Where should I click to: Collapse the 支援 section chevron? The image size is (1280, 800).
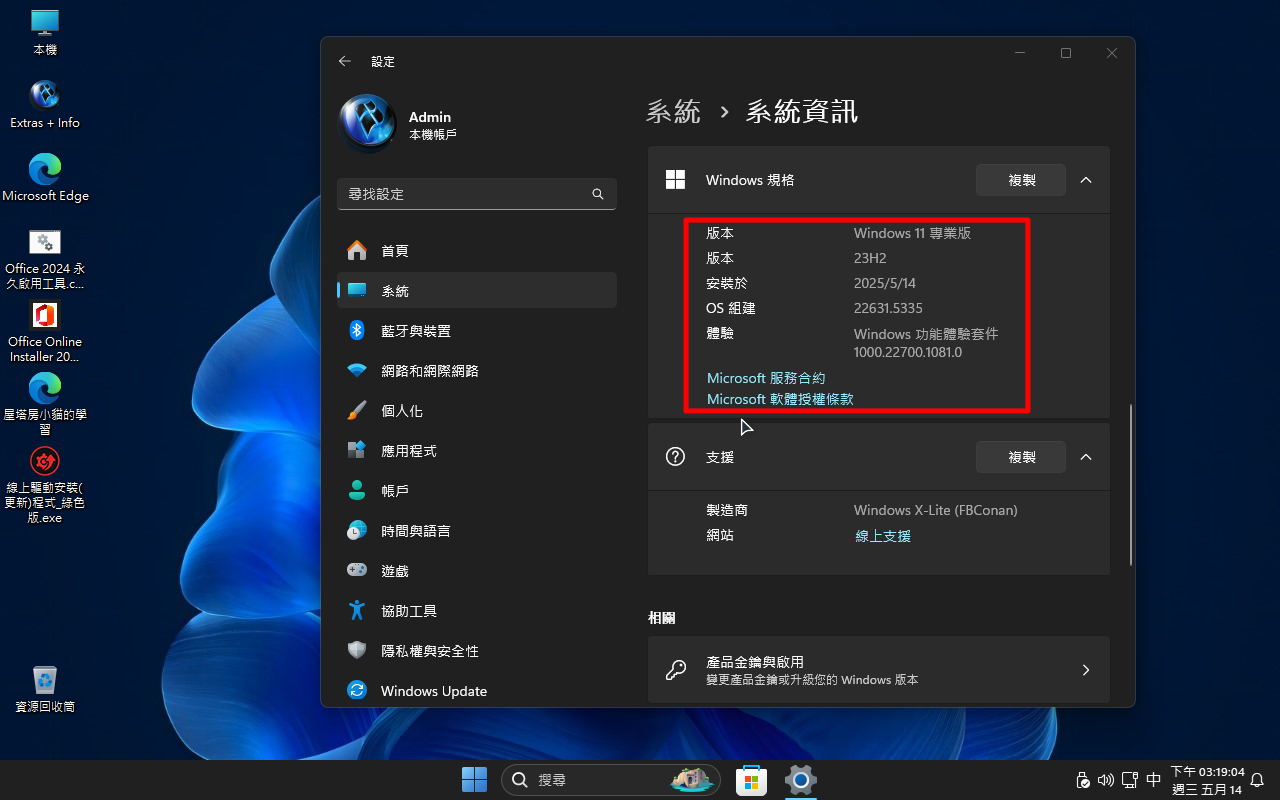pos(1086,457)
